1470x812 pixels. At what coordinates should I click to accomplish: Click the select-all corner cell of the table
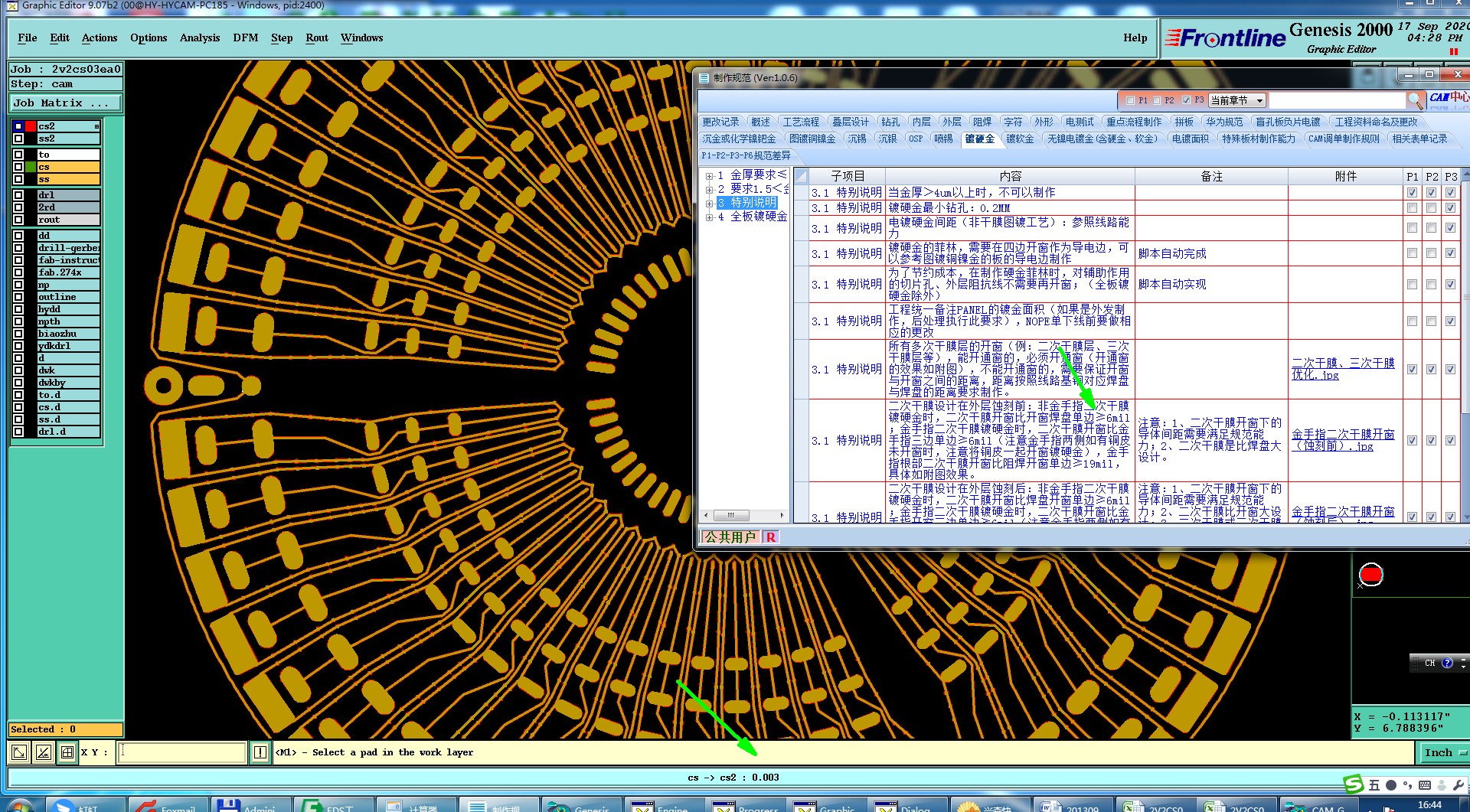point(802,176)
